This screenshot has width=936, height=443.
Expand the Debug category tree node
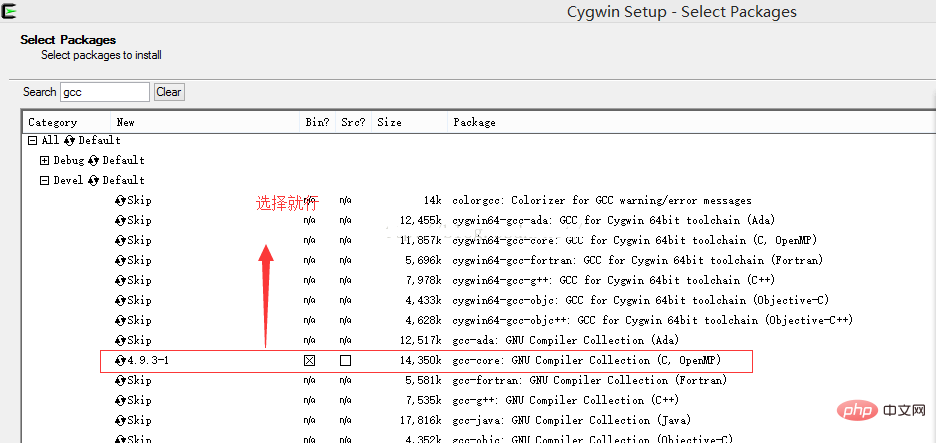(44, 161)
